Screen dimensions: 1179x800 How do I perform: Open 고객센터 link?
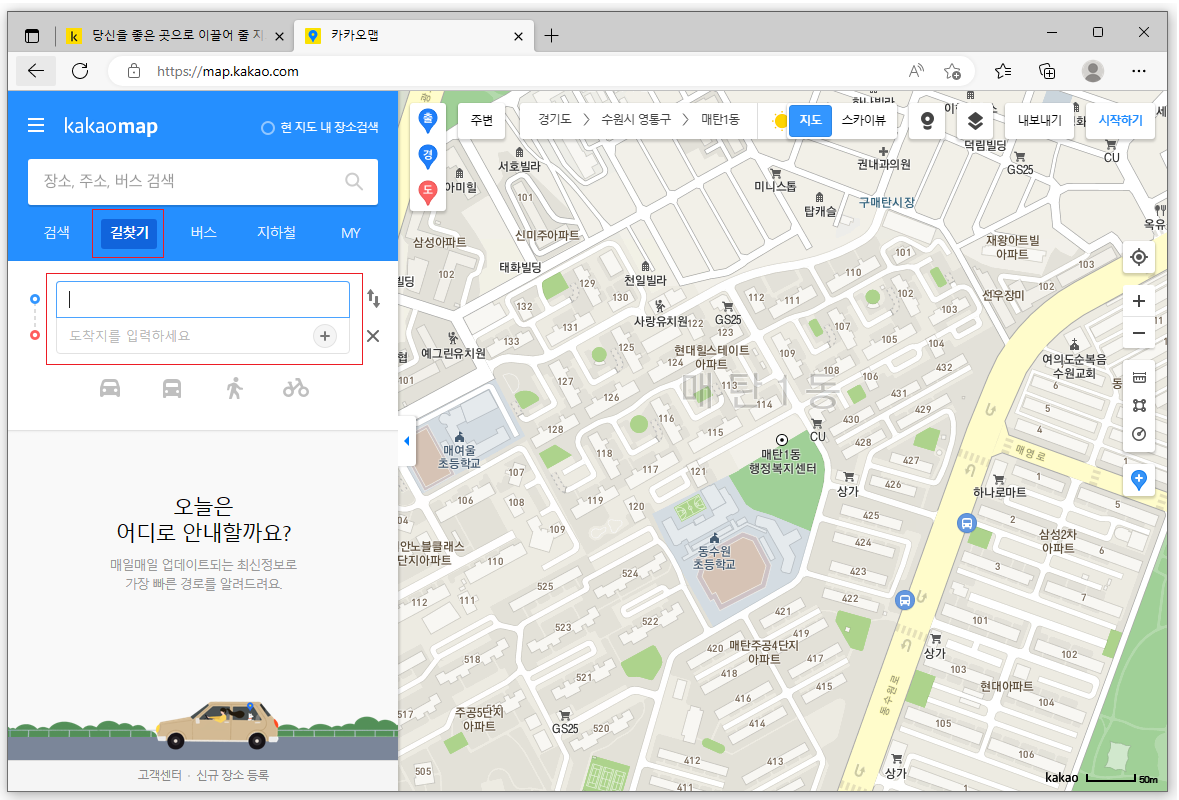click(159, 774)
